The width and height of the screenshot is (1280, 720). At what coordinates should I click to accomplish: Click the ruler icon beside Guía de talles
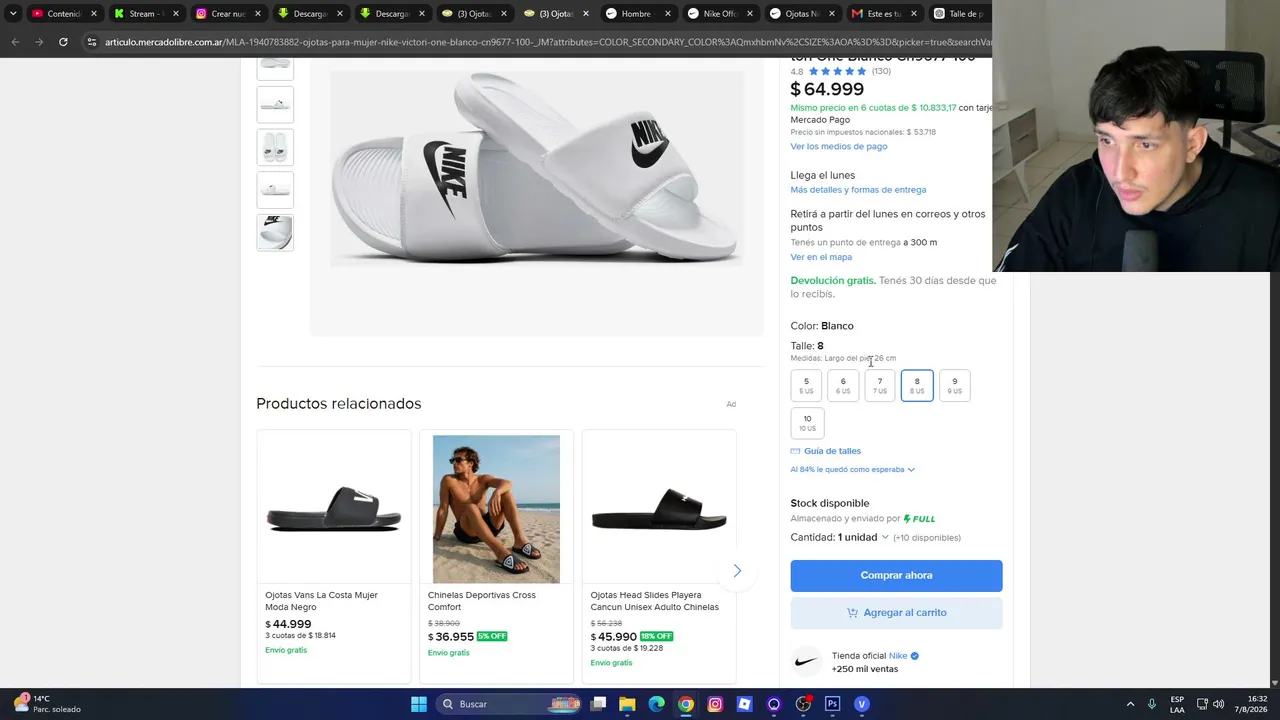pos(795,451)
